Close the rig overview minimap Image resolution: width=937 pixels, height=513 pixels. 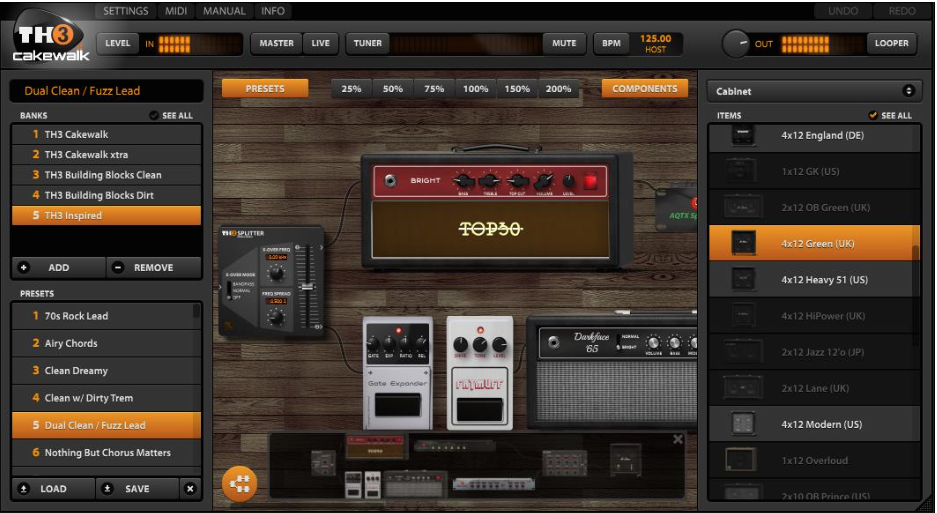[678, 439]
